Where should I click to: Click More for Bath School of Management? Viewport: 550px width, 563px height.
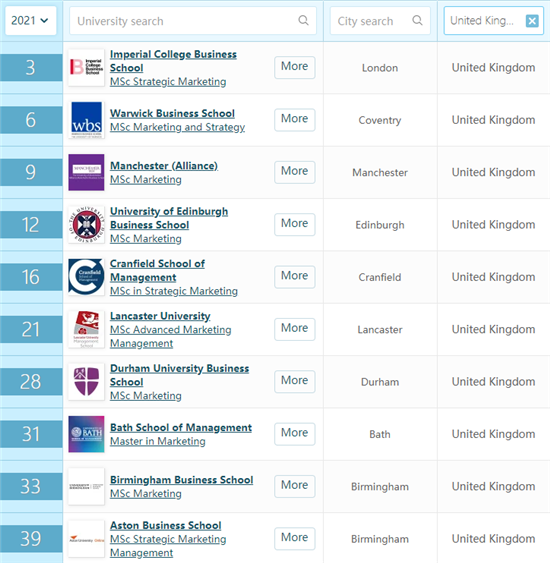coord(295,434)
